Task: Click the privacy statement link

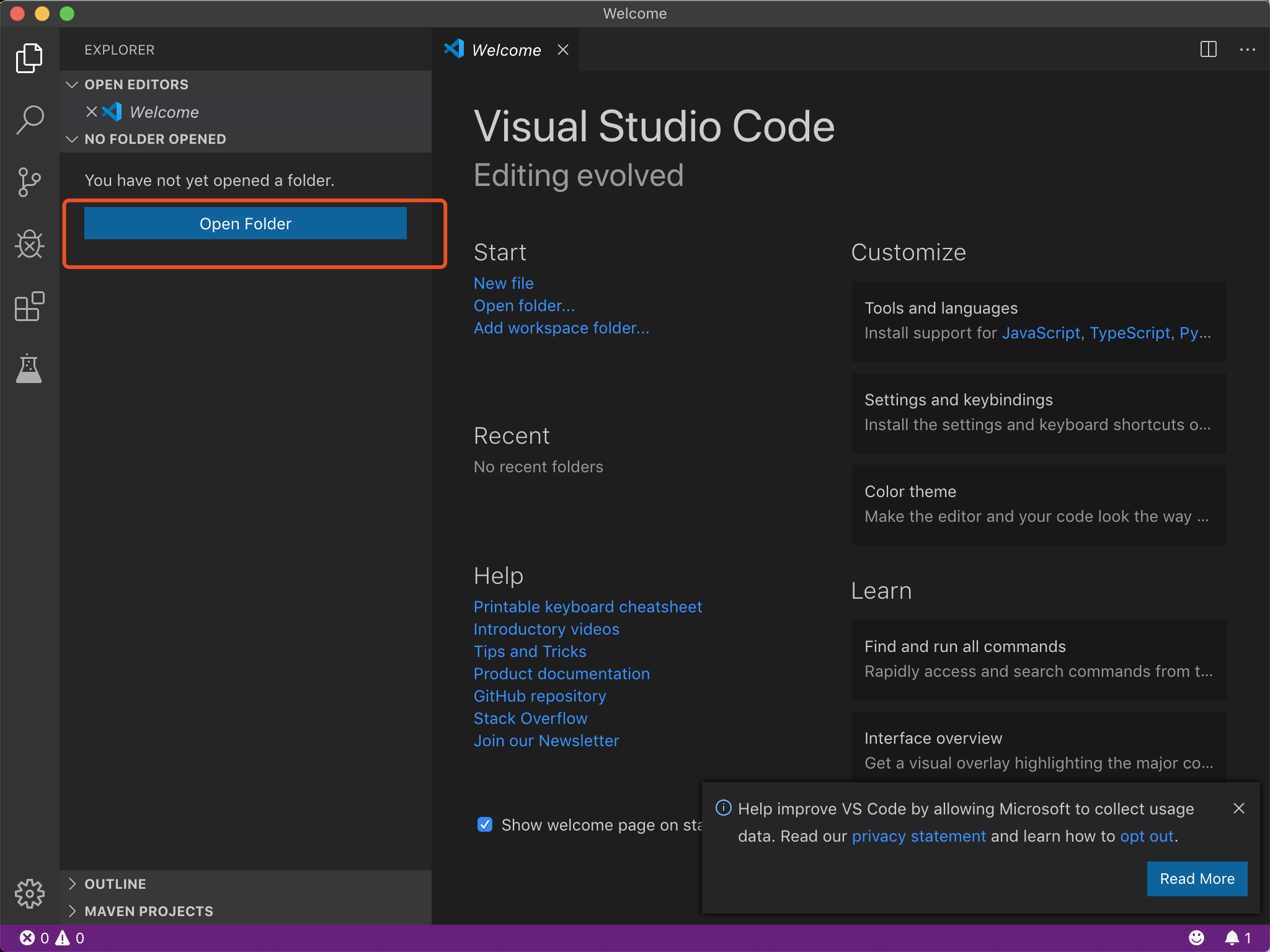Action: (x=918, y=836)
